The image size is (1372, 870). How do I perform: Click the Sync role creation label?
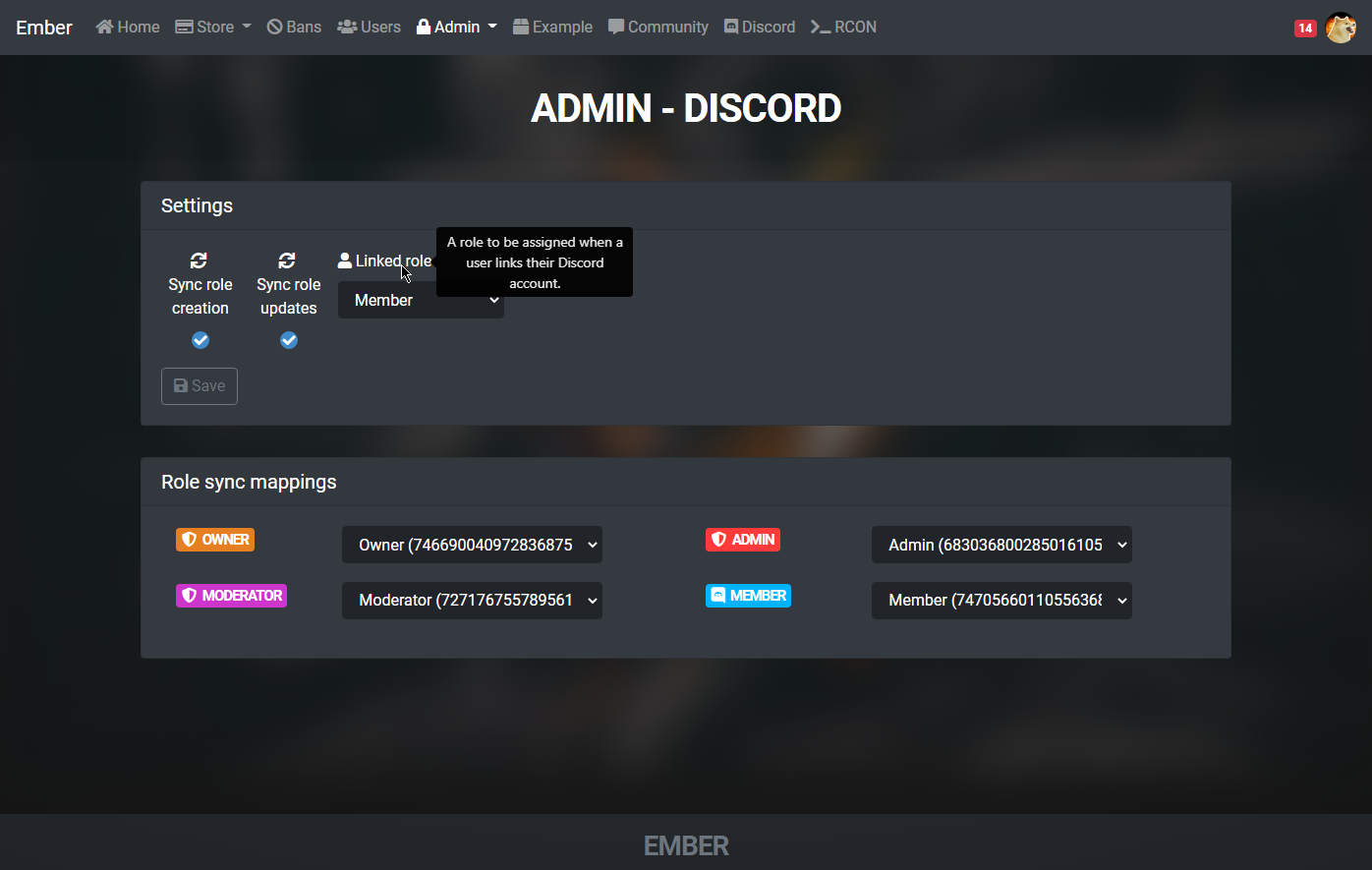click(200, 296)
